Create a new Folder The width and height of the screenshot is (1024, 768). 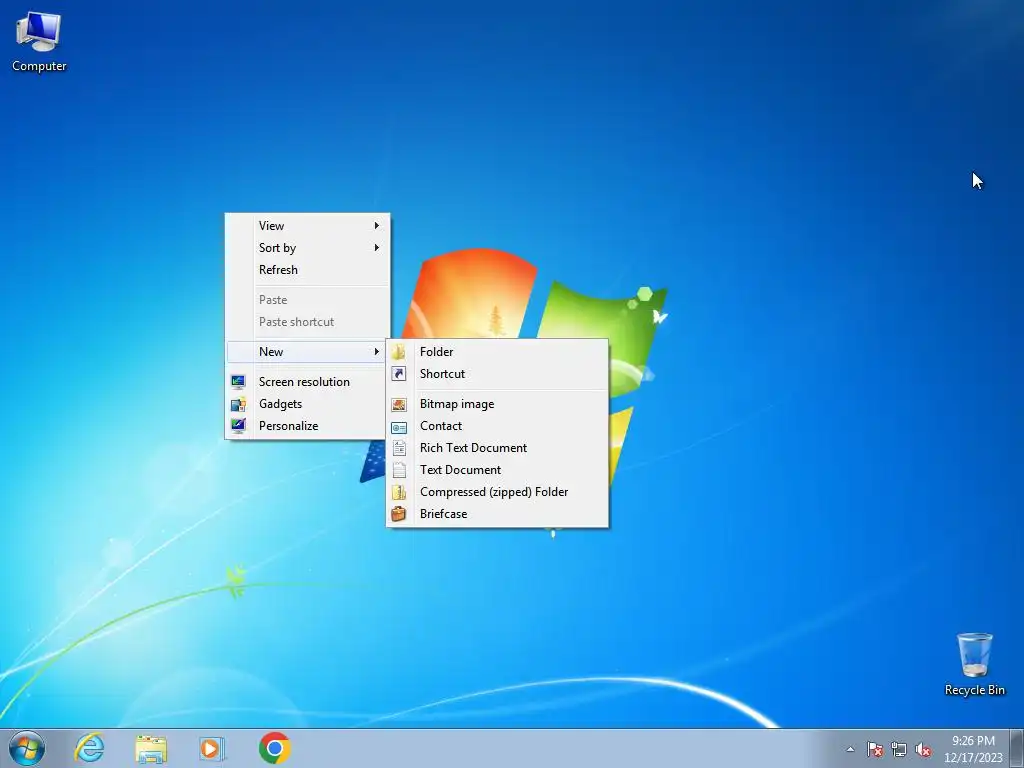click(x=498, y=351)
